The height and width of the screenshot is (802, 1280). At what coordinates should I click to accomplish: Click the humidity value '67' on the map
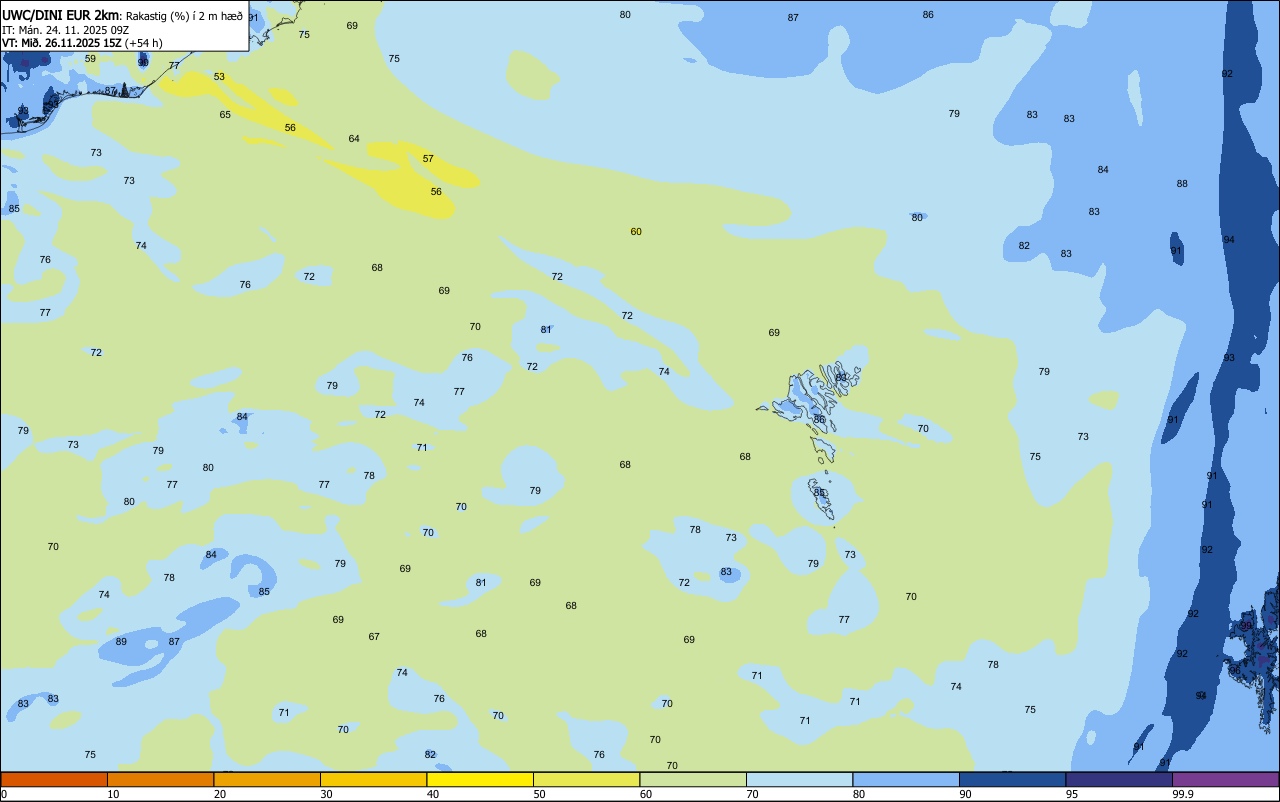pos(374,637)
